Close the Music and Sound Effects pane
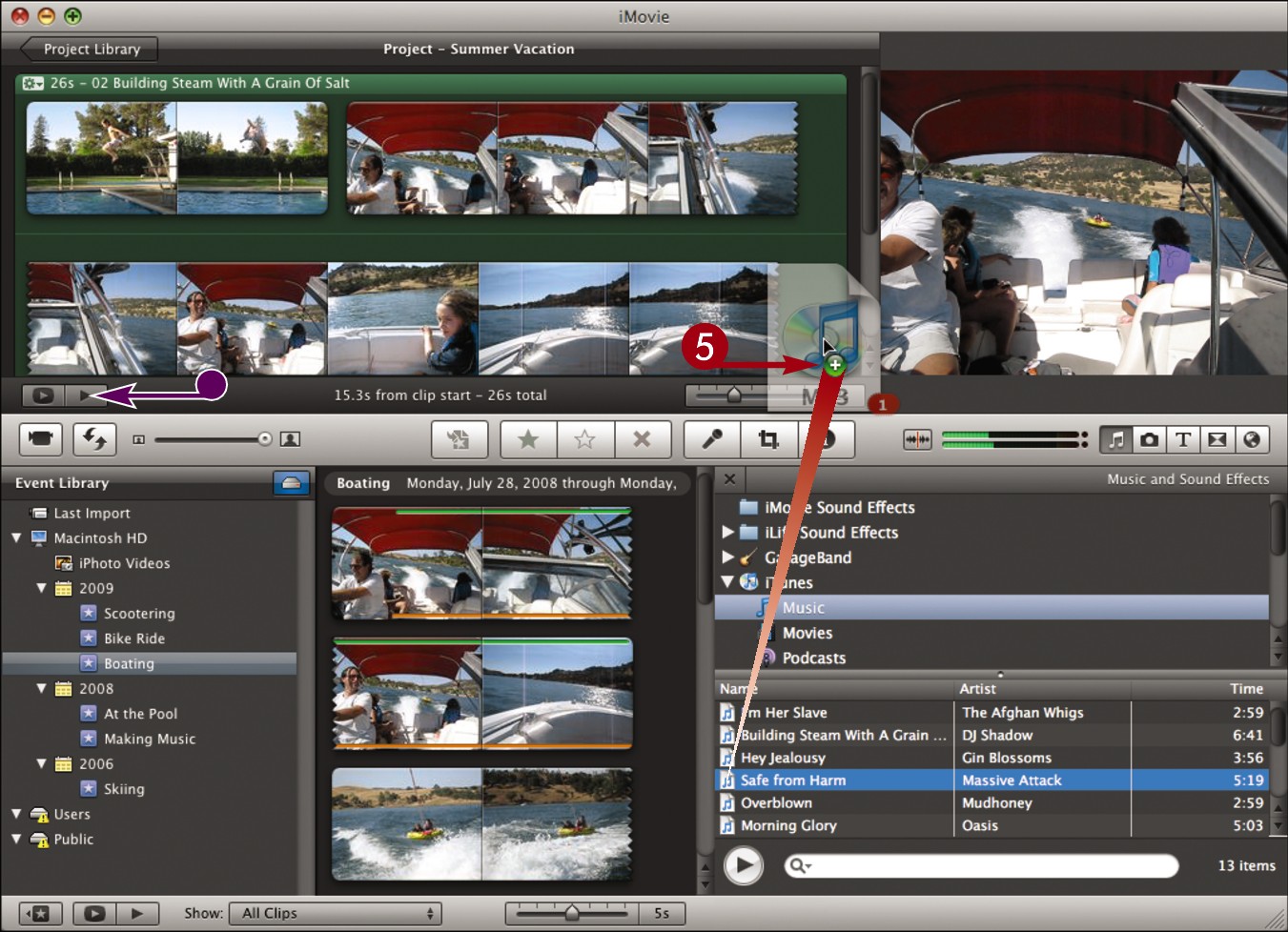 [x=729, y=479]
